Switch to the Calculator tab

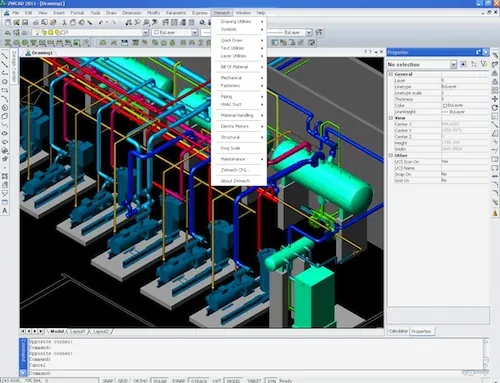[398, 331]
